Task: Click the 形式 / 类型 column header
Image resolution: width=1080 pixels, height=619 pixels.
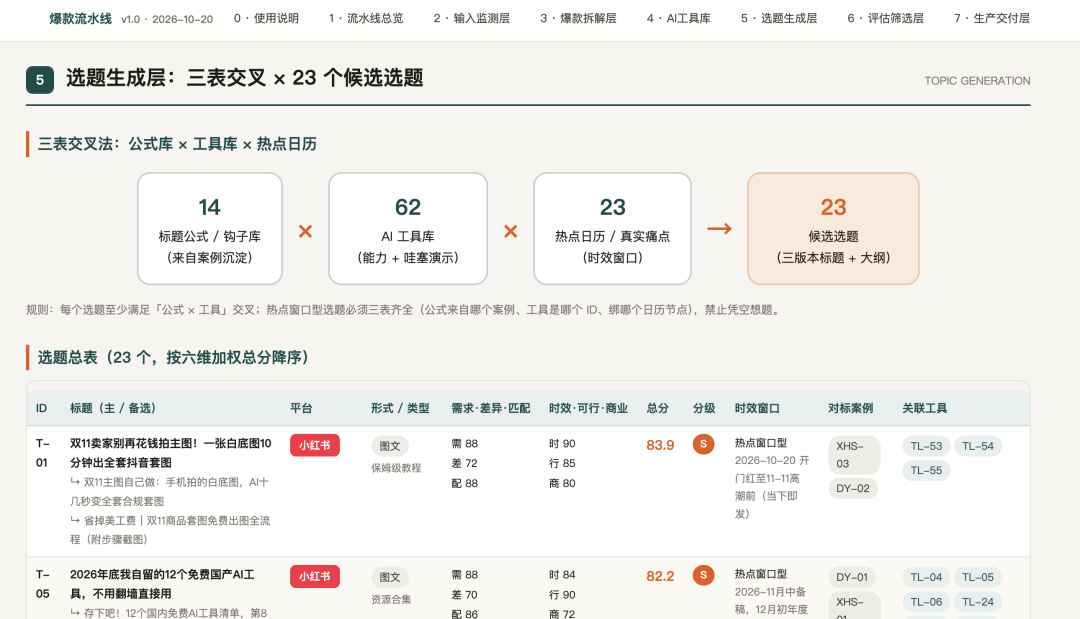Action: click(400, 408)
